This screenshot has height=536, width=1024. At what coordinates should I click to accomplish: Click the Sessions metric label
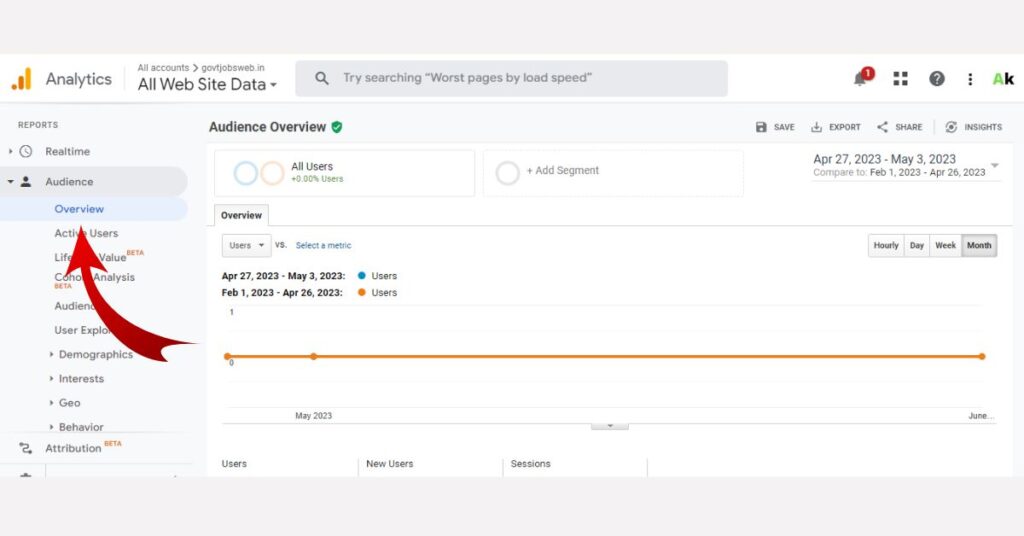coord(530,464)
